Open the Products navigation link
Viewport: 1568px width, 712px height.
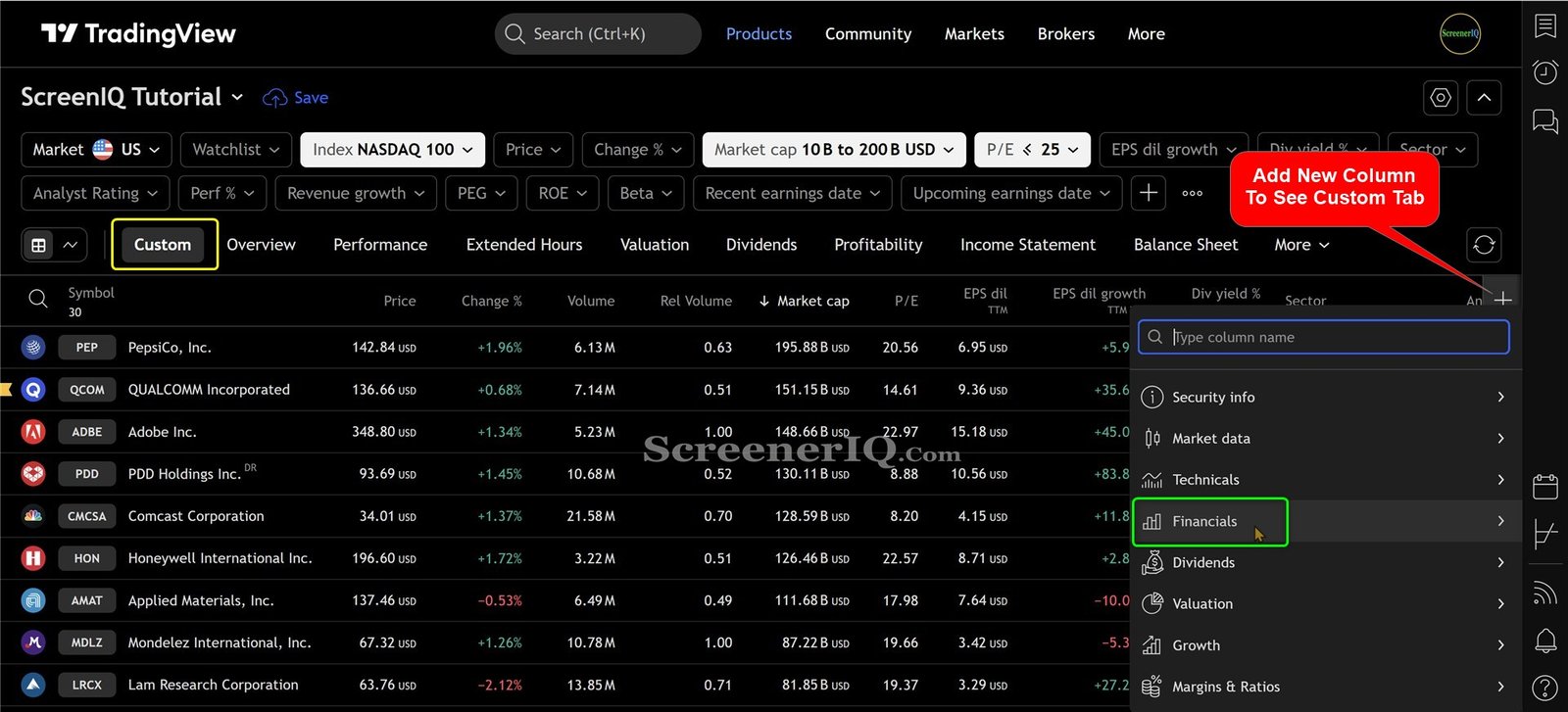[x=759, y=34]
